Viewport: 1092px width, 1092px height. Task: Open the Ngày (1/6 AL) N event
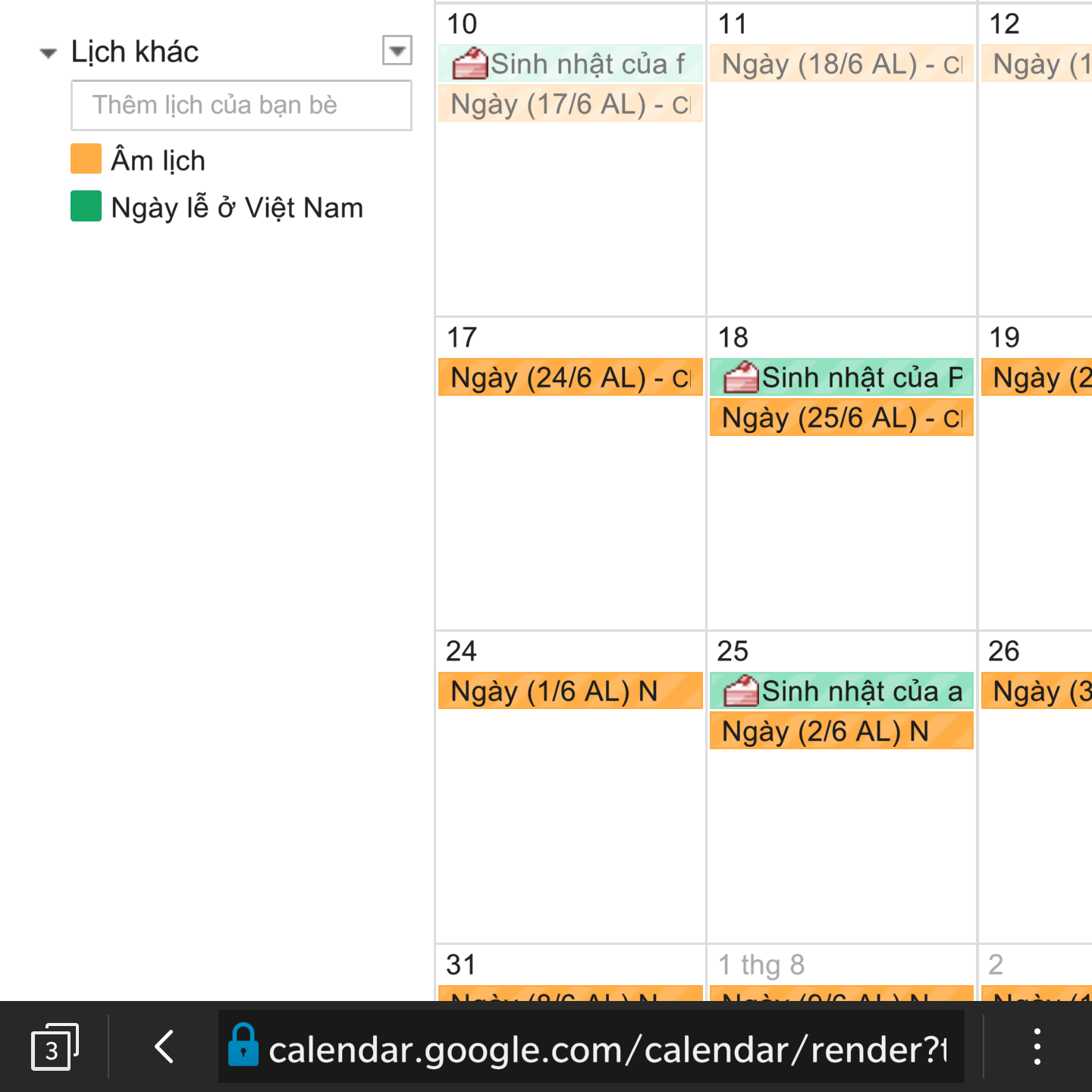(x=570, y=691)
